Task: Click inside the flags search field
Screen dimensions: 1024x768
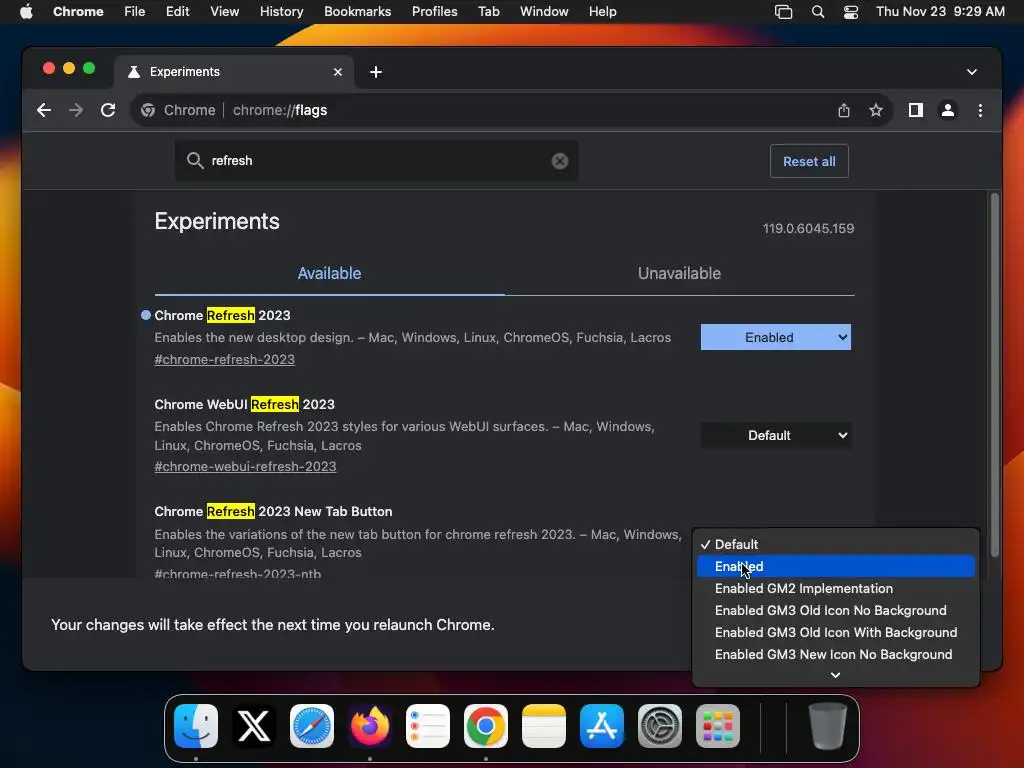Action: tap(376, 161)
